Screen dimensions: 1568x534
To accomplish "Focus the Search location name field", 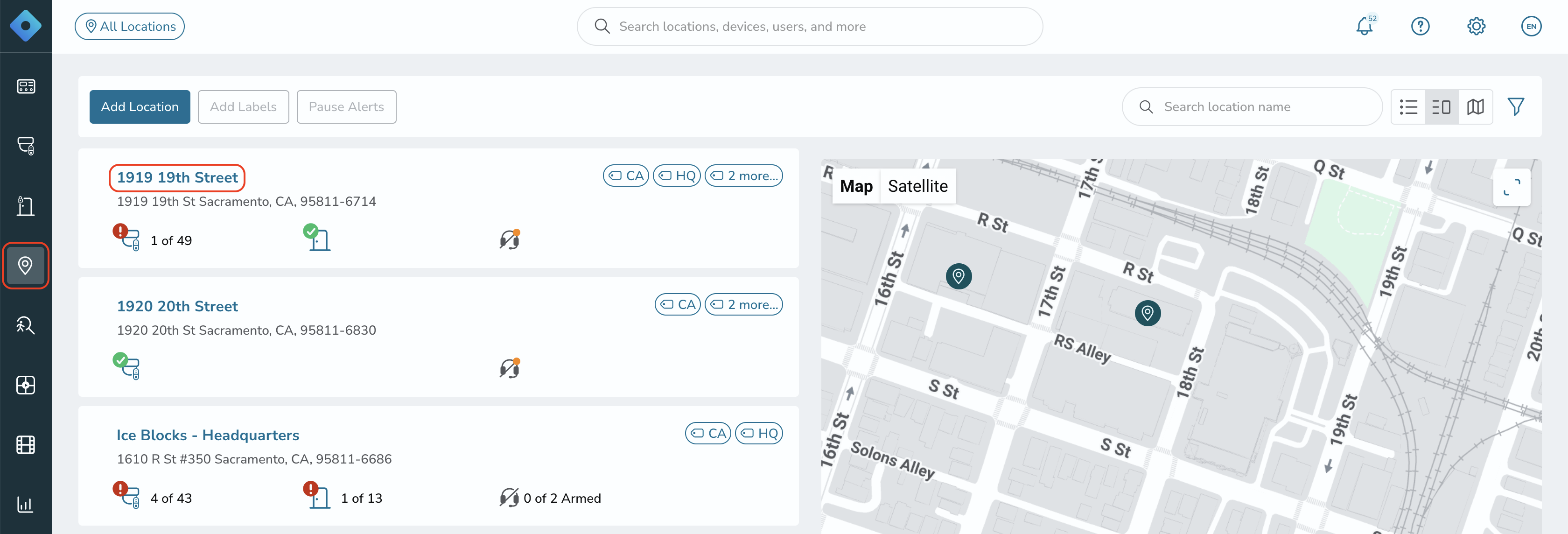I will tap(1252, 107).
